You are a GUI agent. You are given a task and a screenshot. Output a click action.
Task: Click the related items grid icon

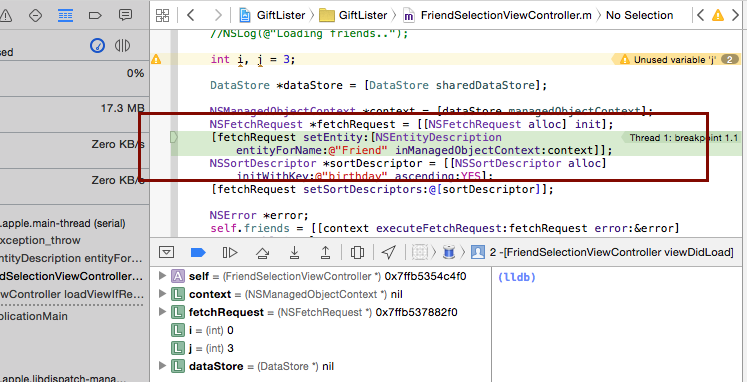162,16
